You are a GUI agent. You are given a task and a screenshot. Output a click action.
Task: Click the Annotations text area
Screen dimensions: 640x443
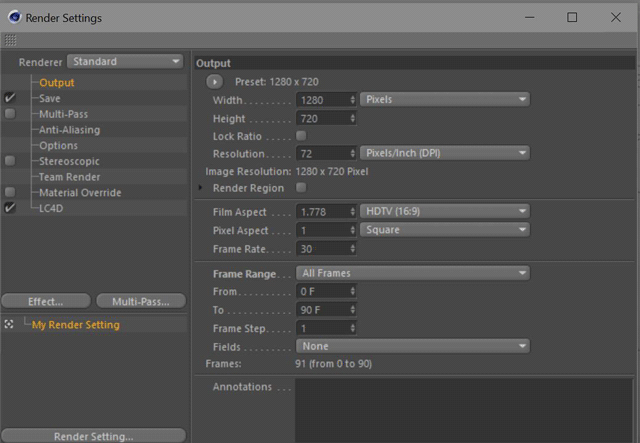pos(464,410)
